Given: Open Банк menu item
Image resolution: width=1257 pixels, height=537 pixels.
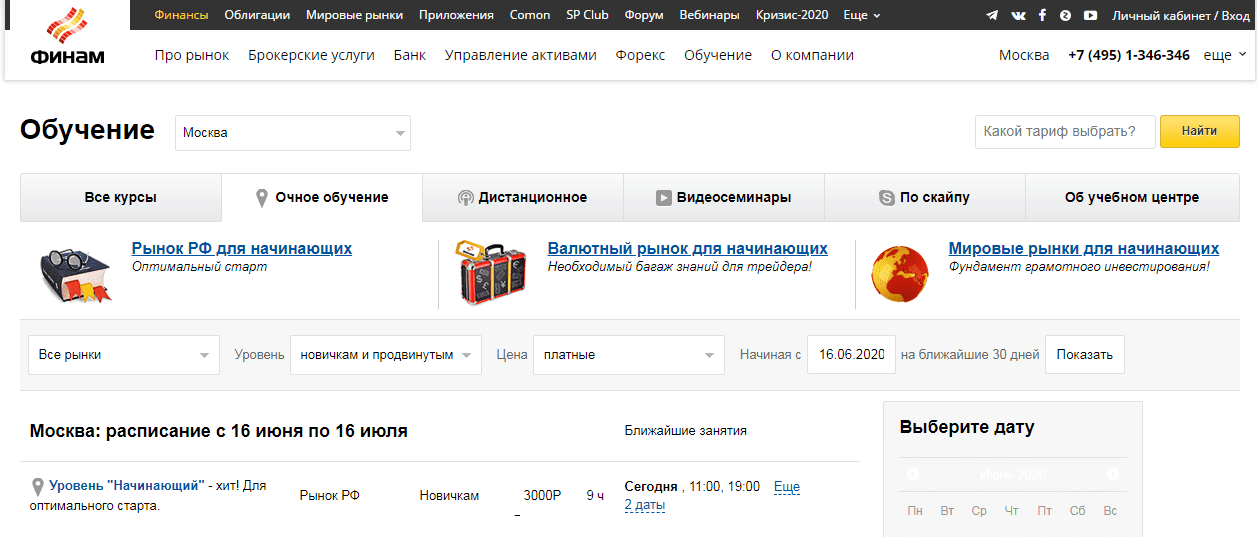Looking at the screenshot, I should 410,55.
